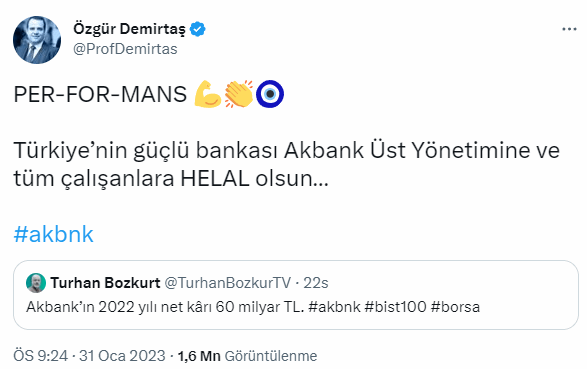The width and height of the screenshot is (587, 369).
Task: Click the 22s timestamp in quote
Action: click(316, 283)
